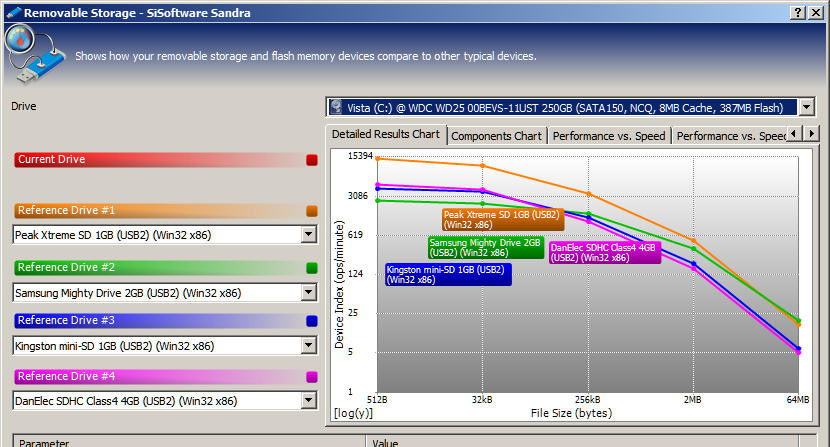Click the Parameter column header
Image resolution: width=830 pixels, height=447 pixels.
pos(189,442)
